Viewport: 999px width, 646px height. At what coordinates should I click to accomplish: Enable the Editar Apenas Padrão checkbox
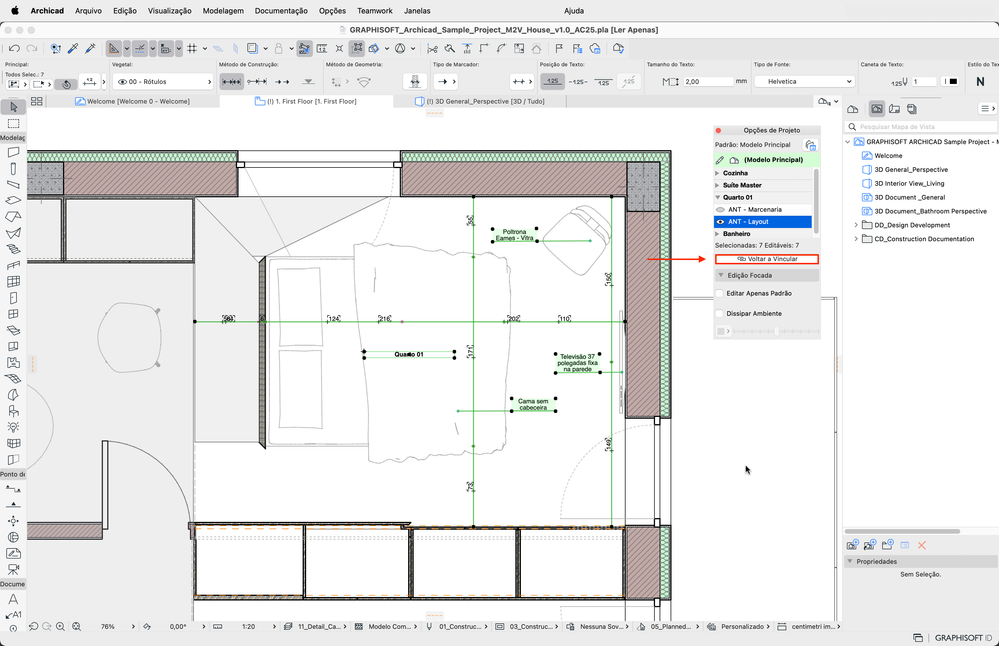tap(720, 294)
